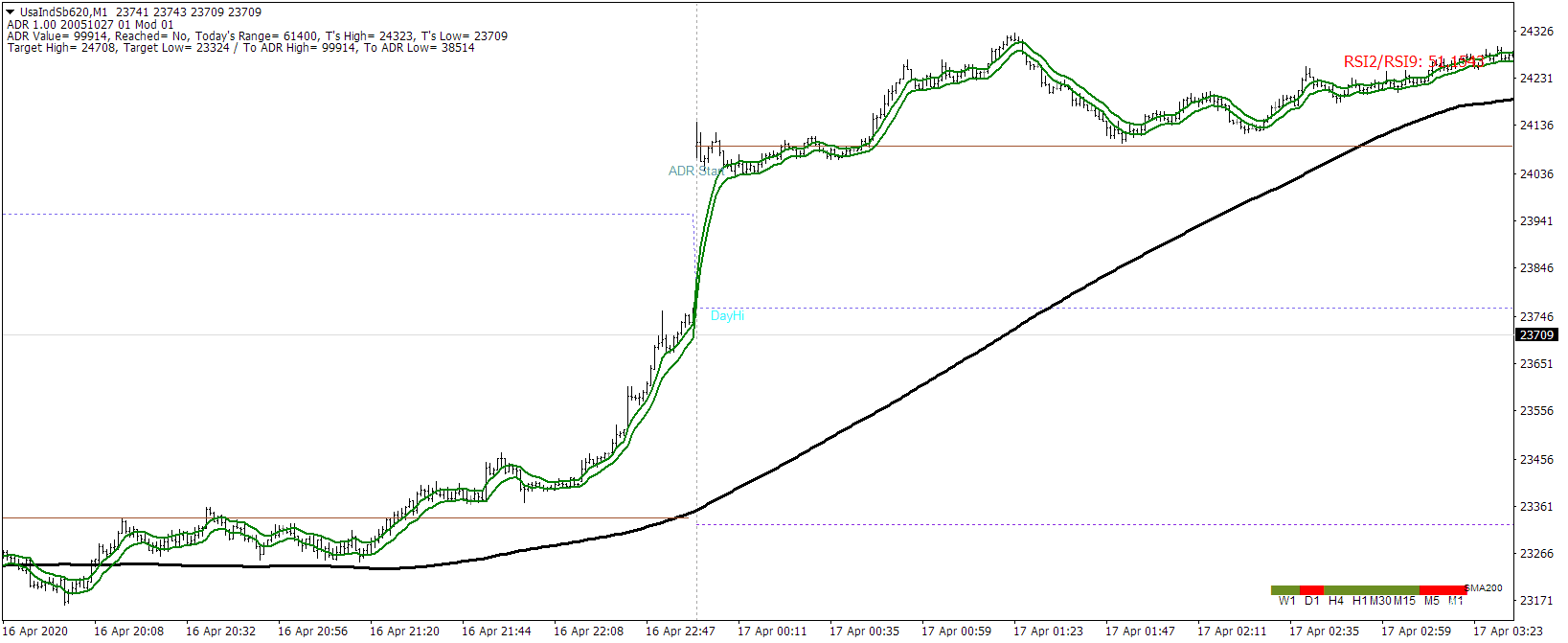Viewport: 1568px width, 643px height.
Task: Click the current price tag 23709
Action: (1536, 334)
